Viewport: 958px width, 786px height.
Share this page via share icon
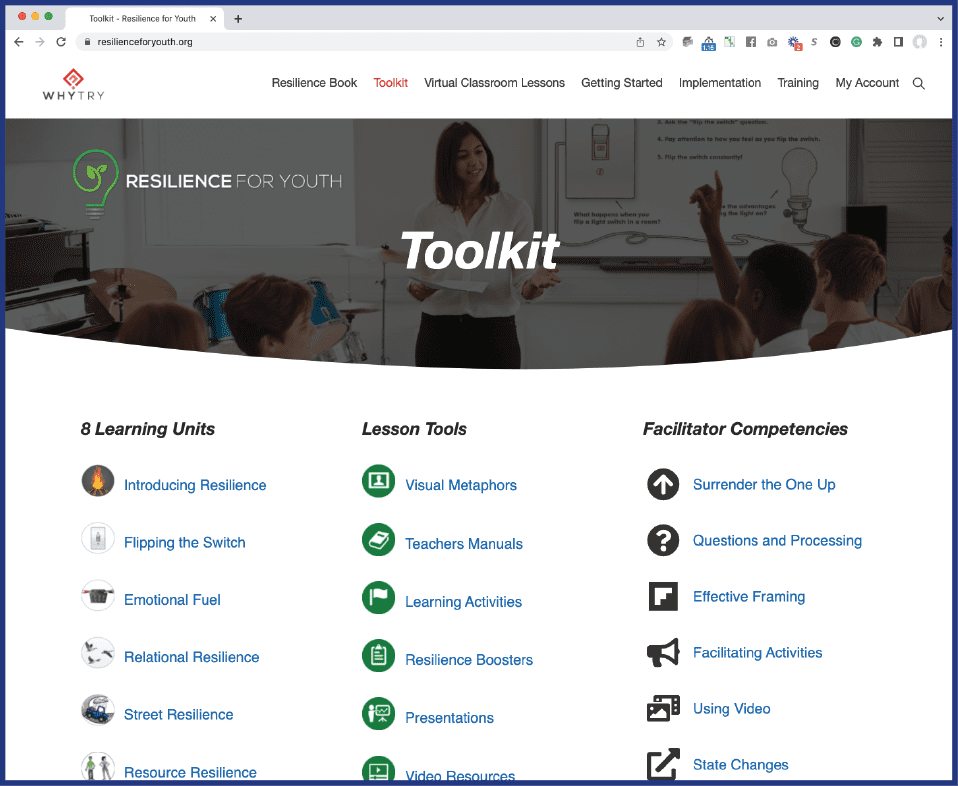click(640, 42)
